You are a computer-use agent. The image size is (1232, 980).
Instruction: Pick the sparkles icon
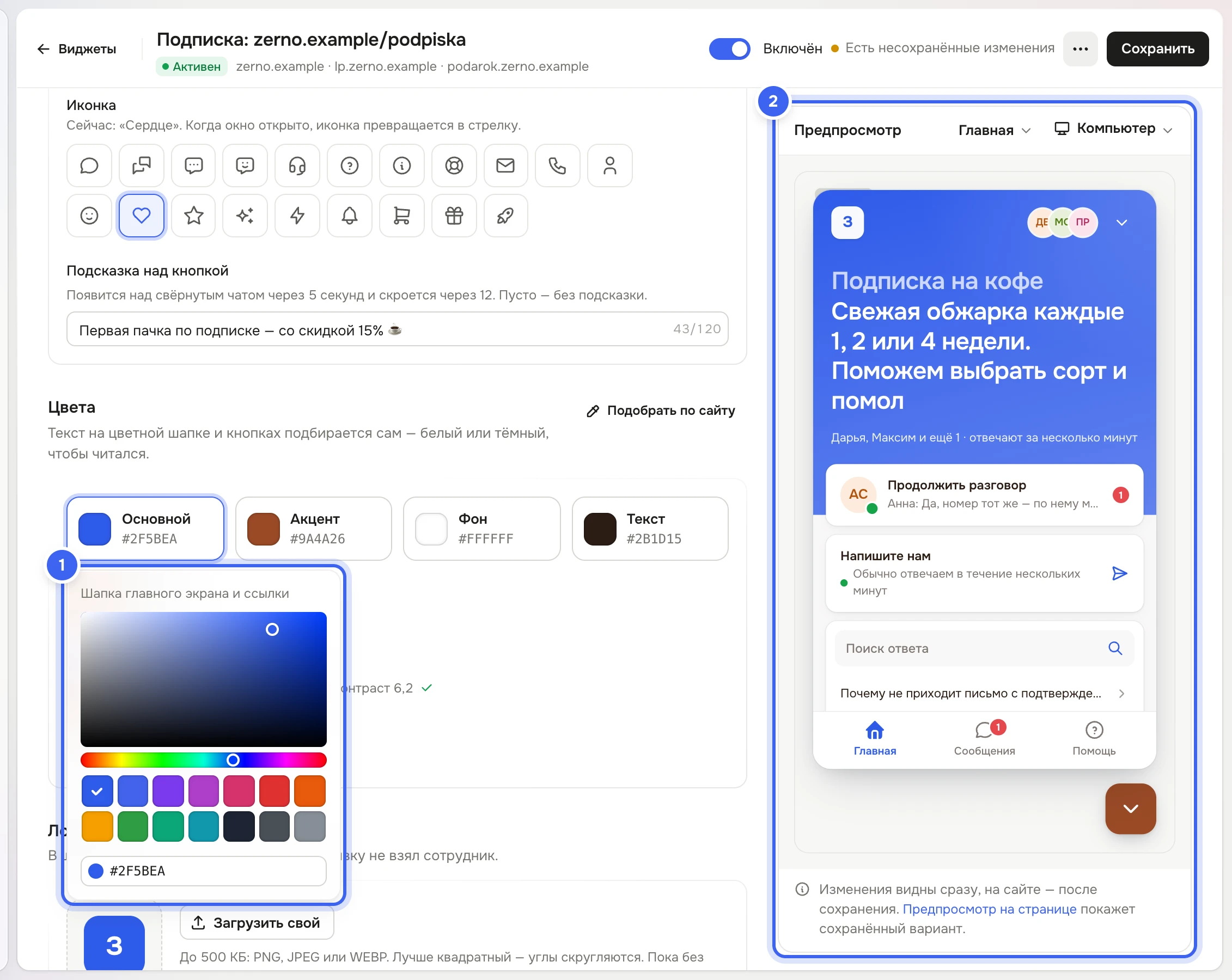(x=245, y=216)
